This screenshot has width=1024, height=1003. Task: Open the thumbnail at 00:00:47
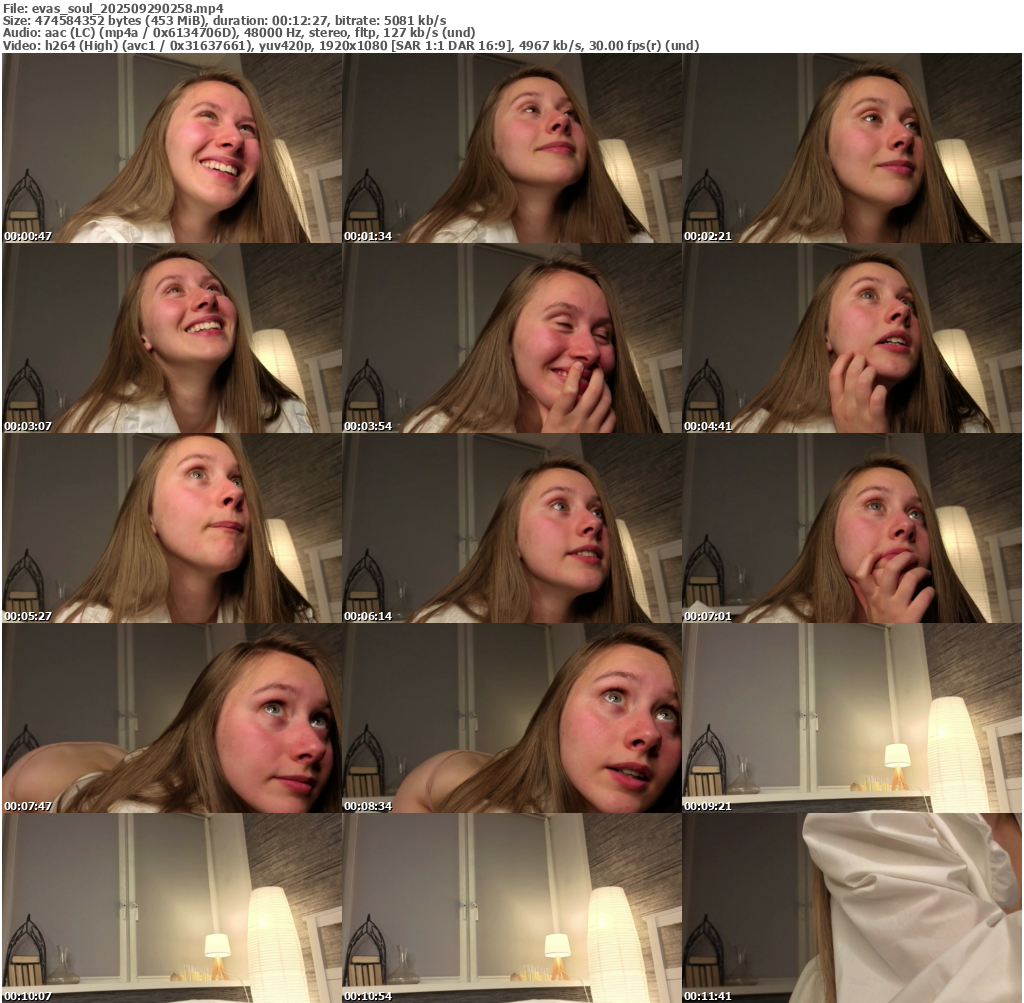point(172,148)
